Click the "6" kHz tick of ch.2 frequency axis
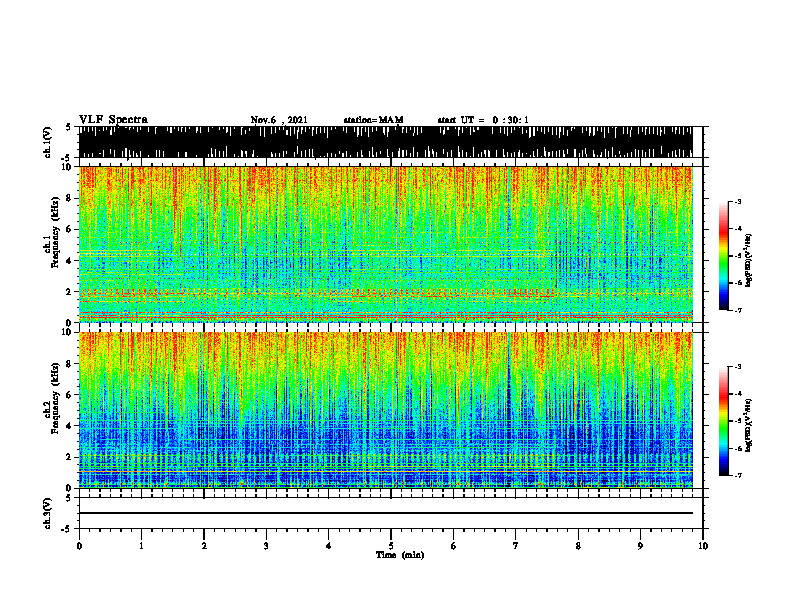The width and height of the screenshot is (792, 612). (x=70, y=395)
